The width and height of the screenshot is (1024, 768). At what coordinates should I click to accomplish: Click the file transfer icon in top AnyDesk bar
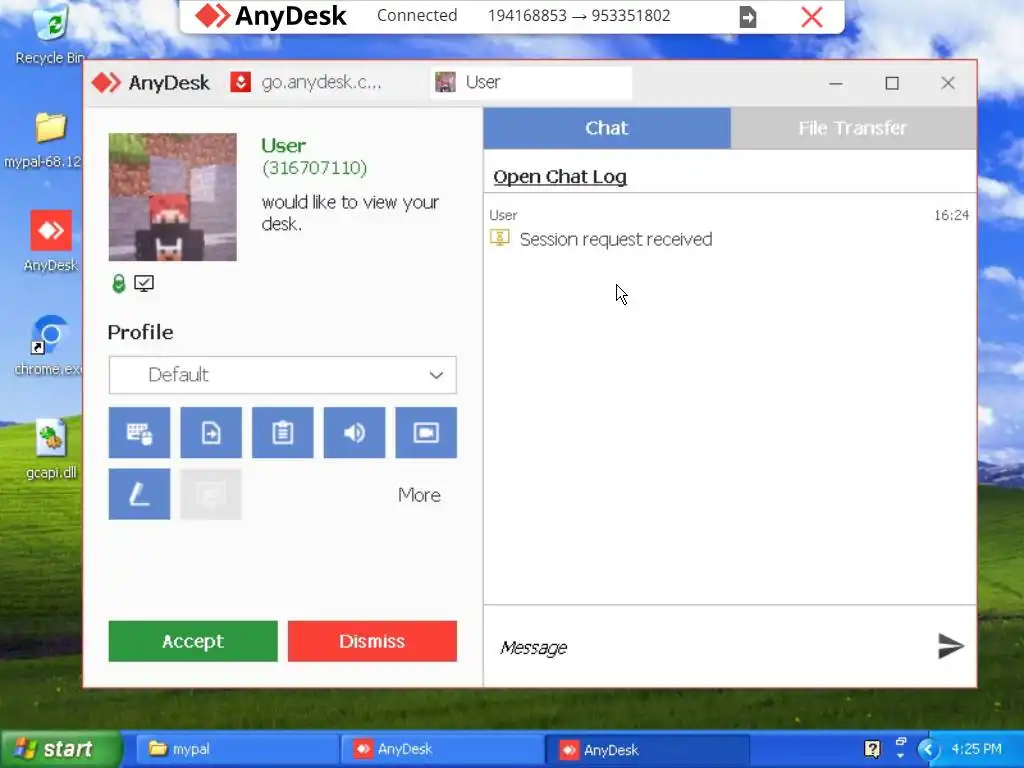[x=748, y=16]
